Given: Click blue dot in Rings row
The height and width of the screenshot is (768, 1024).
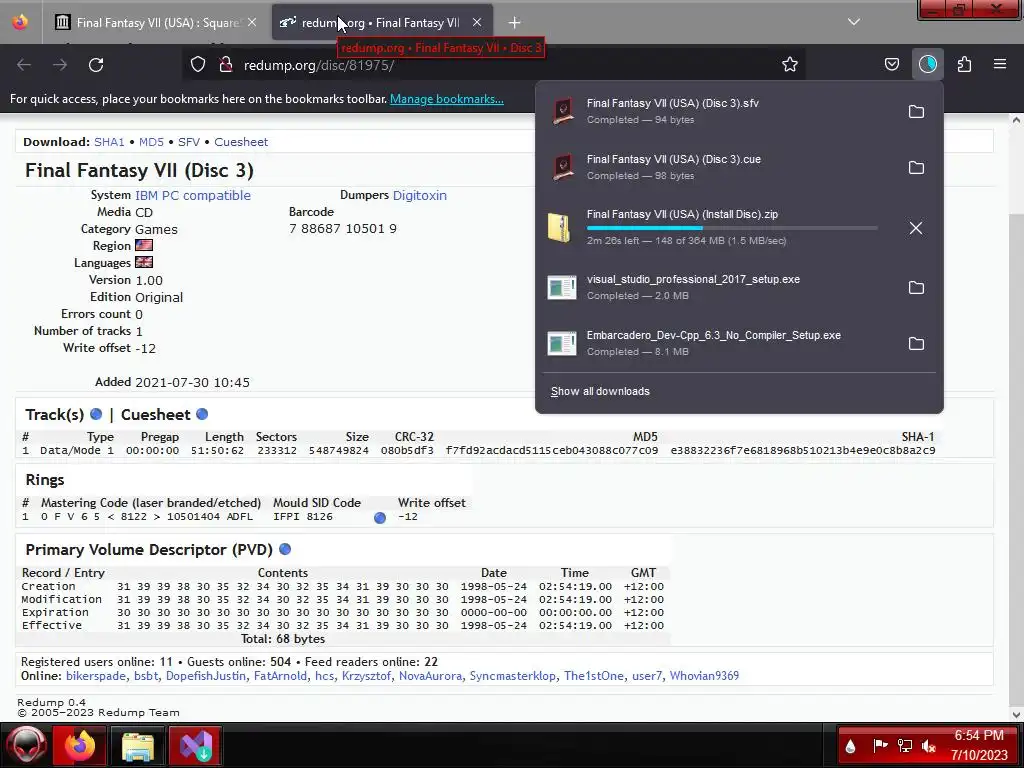Looking at the screenshot, I should tap(379, 518).
